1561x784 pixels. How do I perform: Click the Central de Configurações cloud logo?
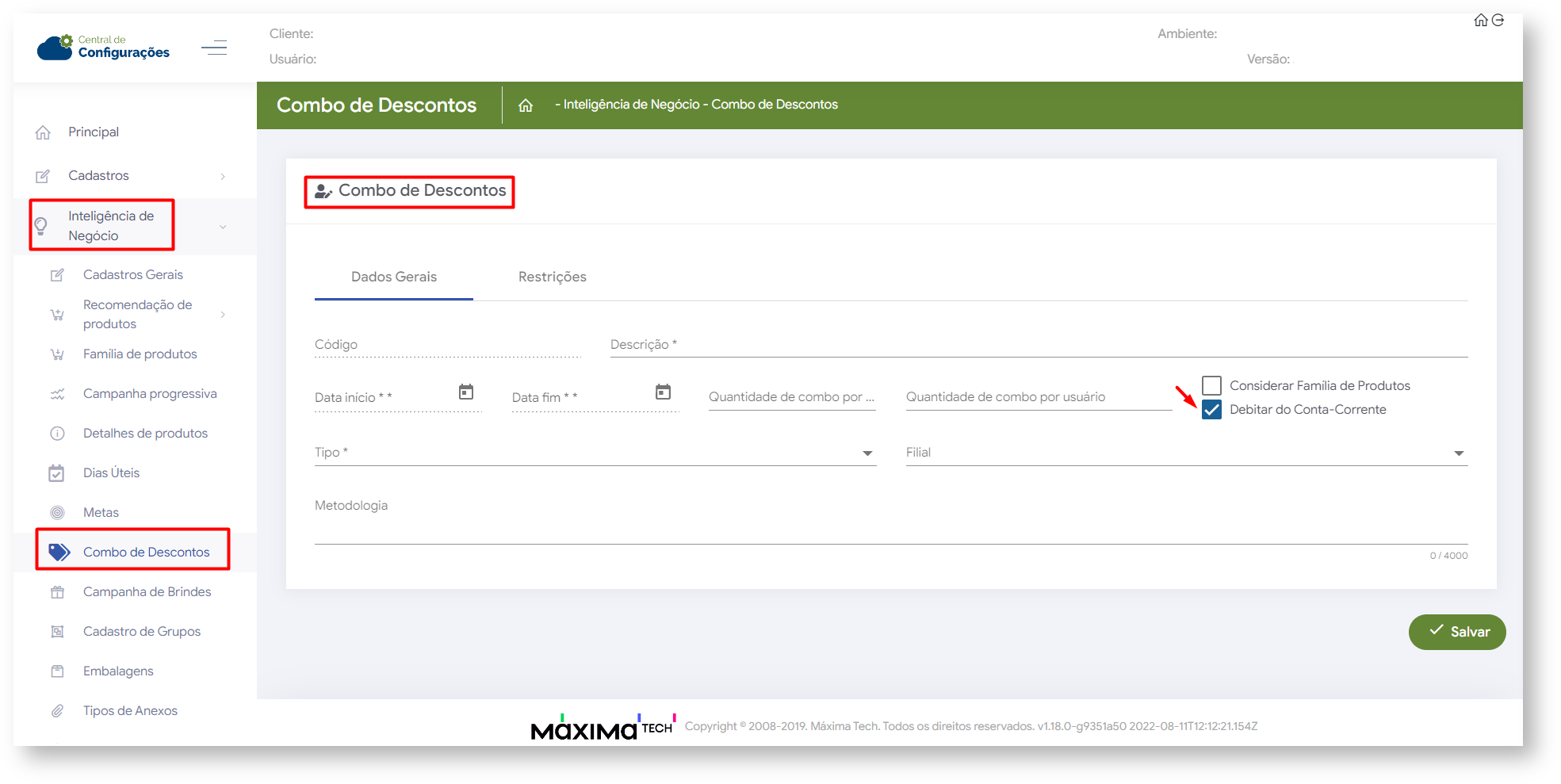point(103,48)
